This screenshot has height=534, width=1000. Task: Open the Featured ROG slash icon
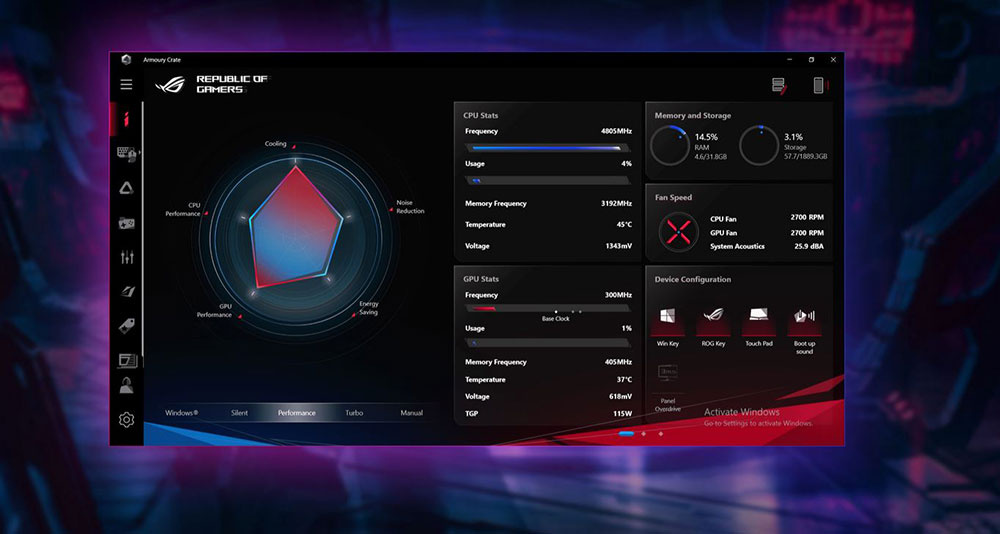coord(126,292)
